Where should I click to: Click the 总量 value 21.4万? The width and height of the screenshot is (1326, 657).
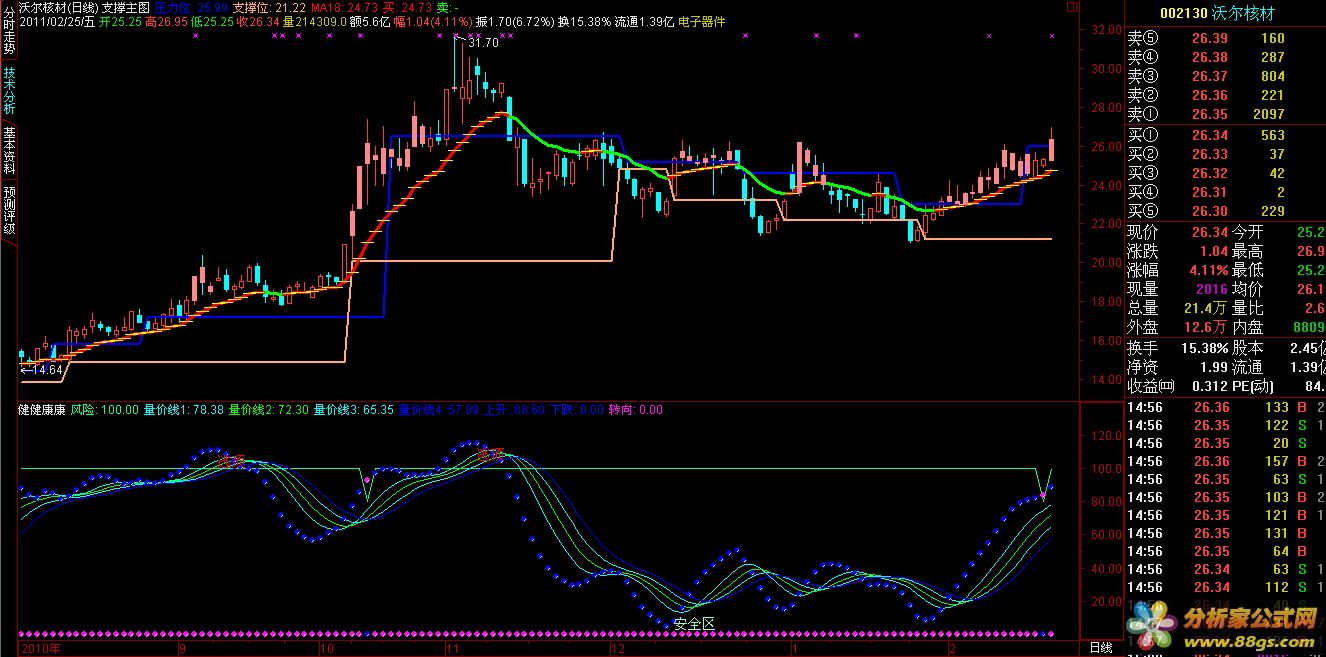(1206, 308)
